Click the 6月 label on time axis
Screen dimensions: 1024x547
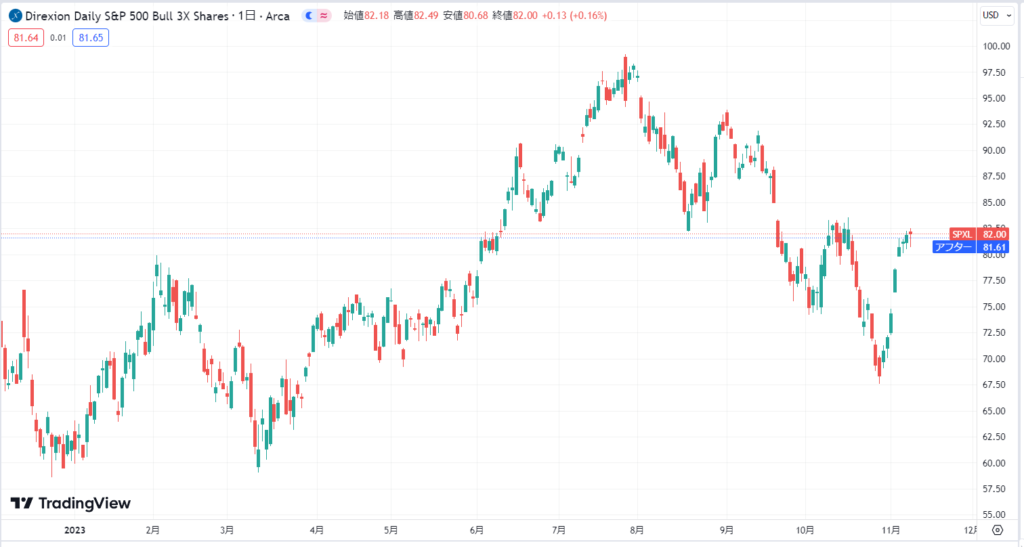tap(477, 530)
